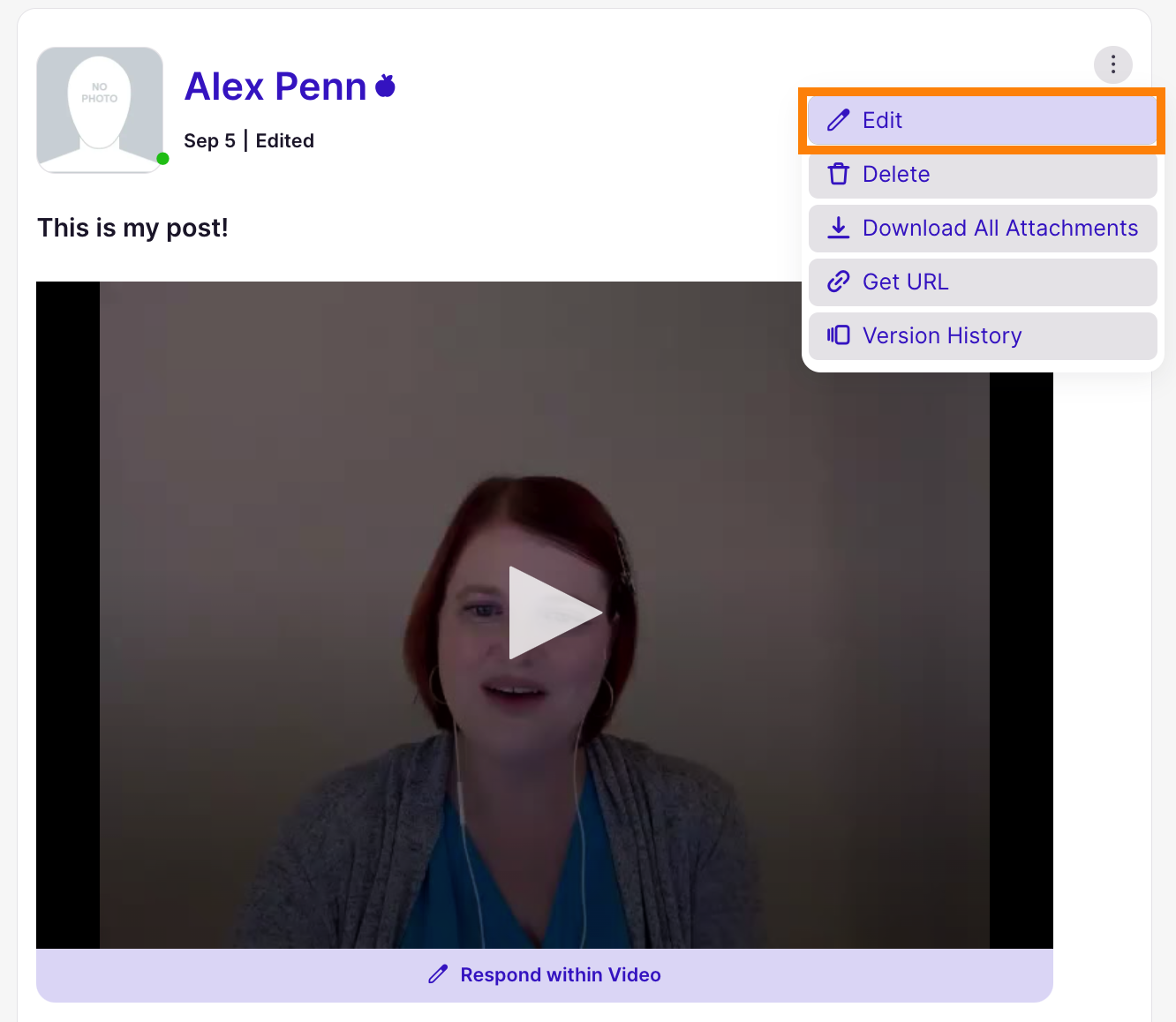Screen dimensions: 1176x1022
Task: Play the video with the play button
Action: (554, 612)
